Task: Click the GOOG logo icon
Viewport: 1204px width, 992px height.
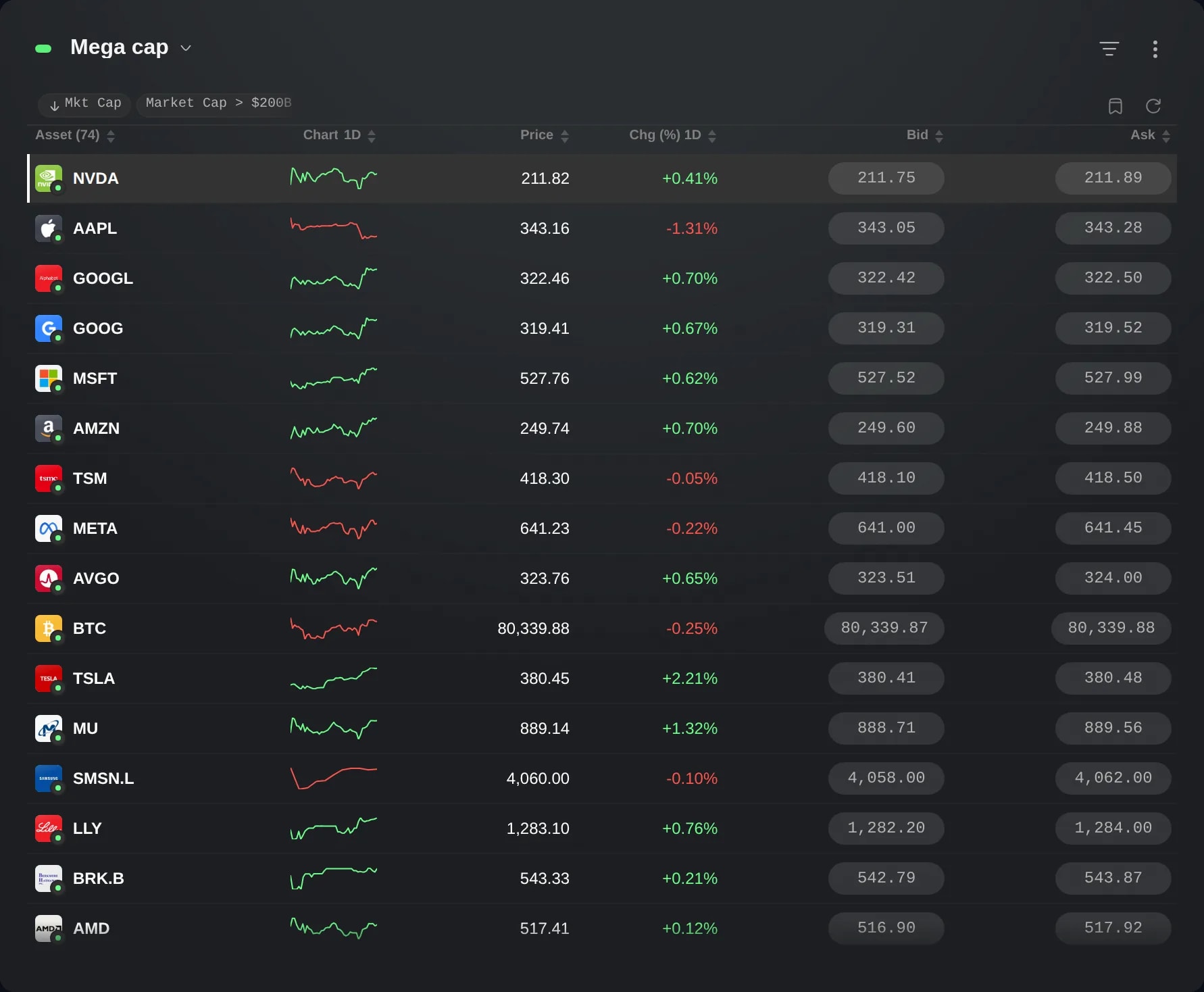Action: 49,328
